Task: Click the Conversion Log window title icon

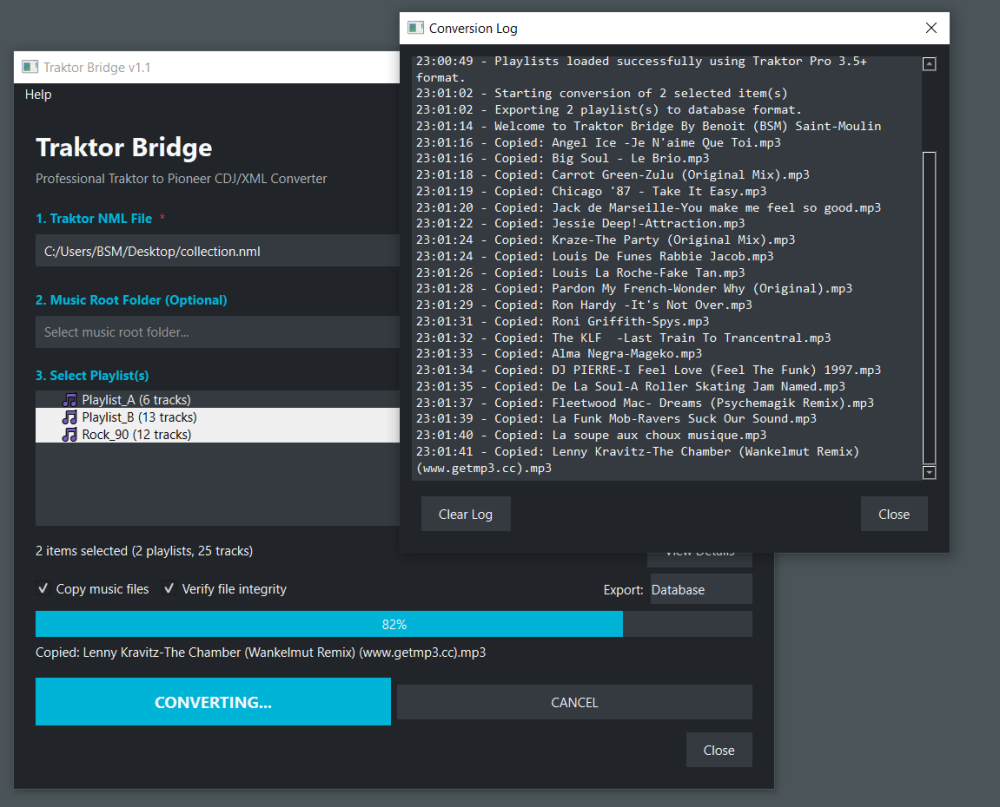Action: click(416, 28)
